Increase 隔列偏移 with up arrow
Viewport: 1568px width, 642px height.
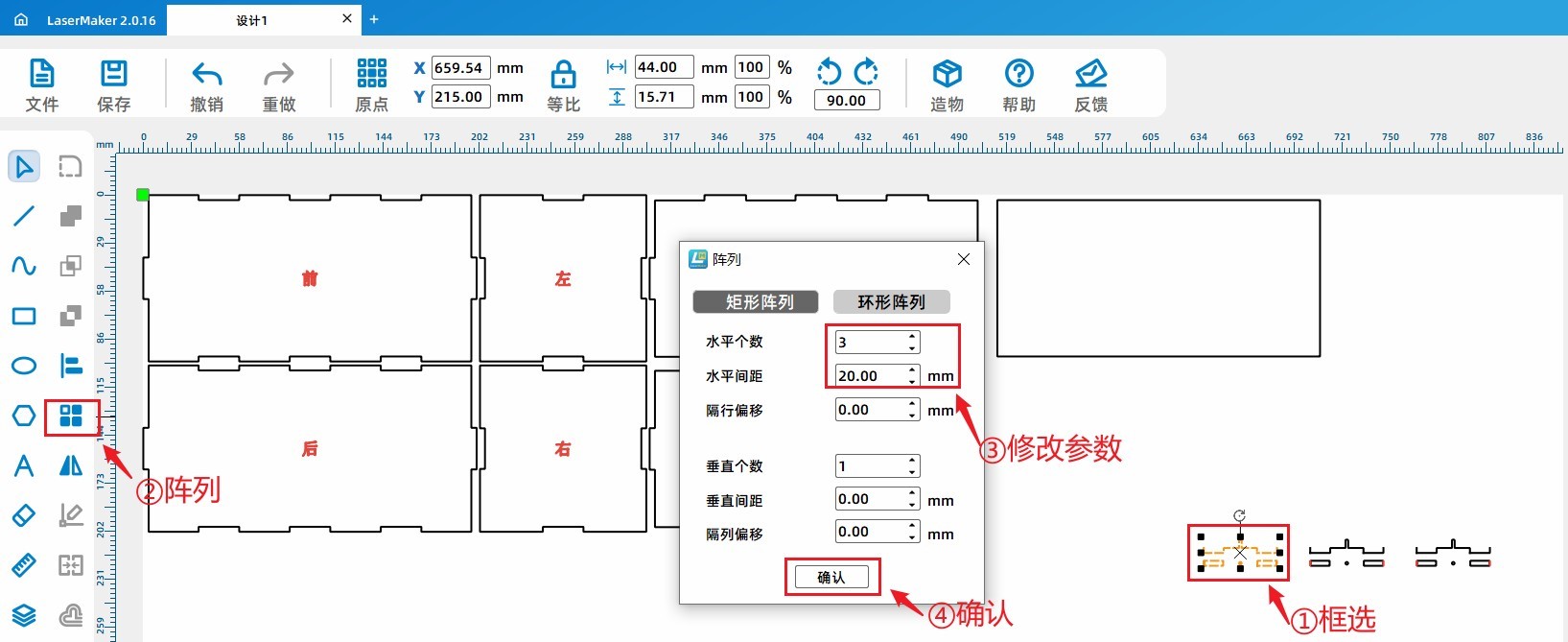pyautogui.click(x=912, y=526)
